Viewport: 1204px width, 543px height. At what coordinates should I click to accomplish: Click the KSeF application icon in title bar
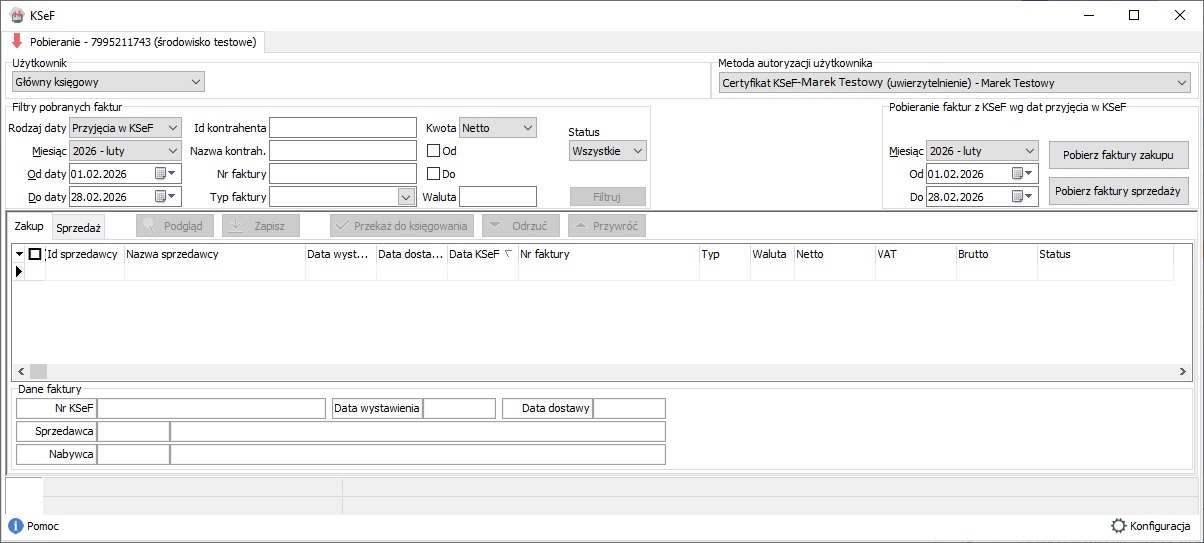click(x=16, y=15)
